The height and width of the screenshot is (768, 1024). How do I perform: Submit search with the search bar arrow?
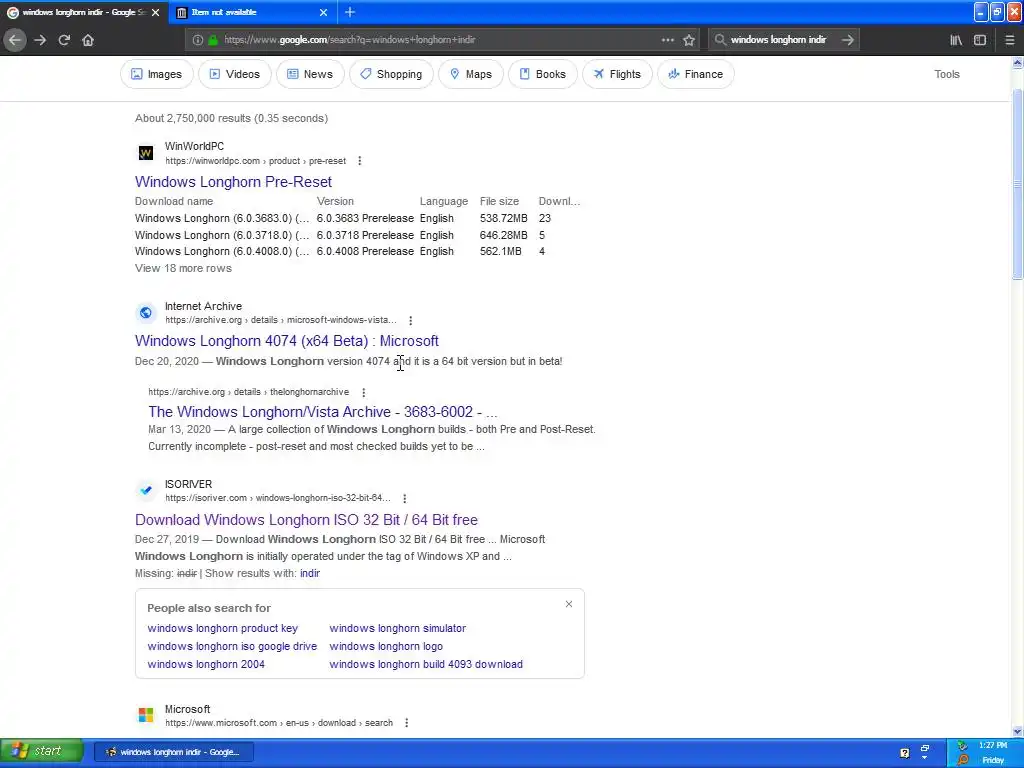tap(848, 40)
